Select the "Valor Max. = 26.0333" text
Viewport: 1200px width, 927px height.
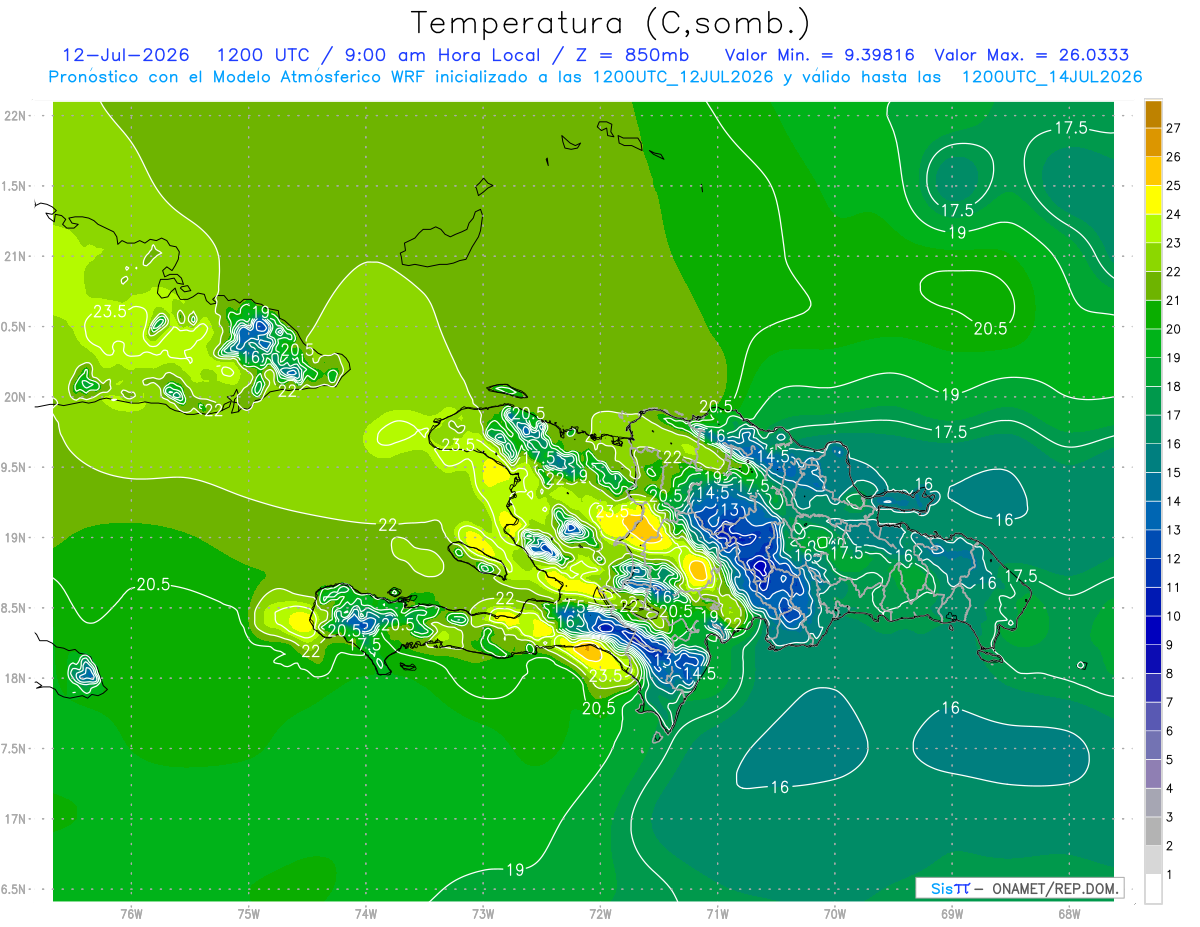coord(1032,55)
